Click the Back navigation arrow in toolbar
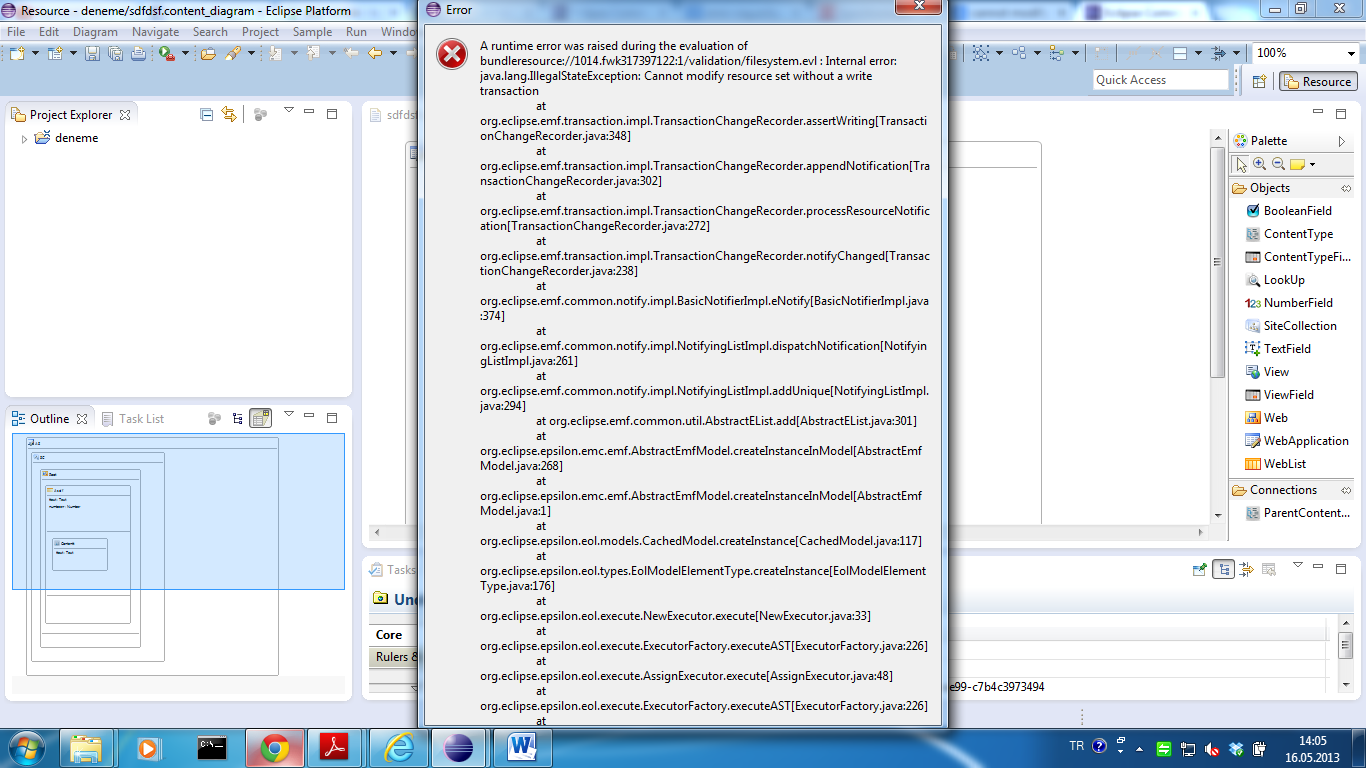Viewport: 1366px width, 768px height. point(376,53)
